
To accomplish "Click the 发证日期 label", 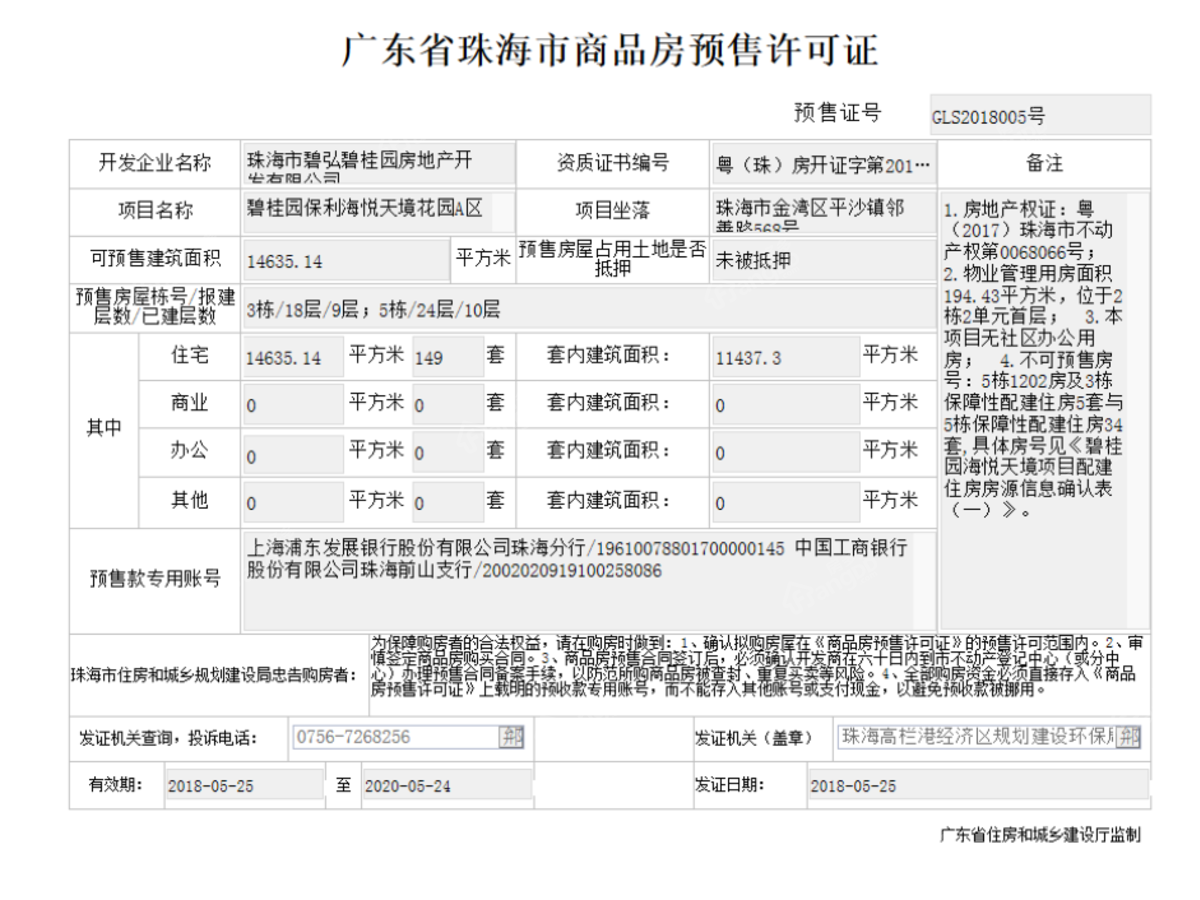I will click(729, 785).
